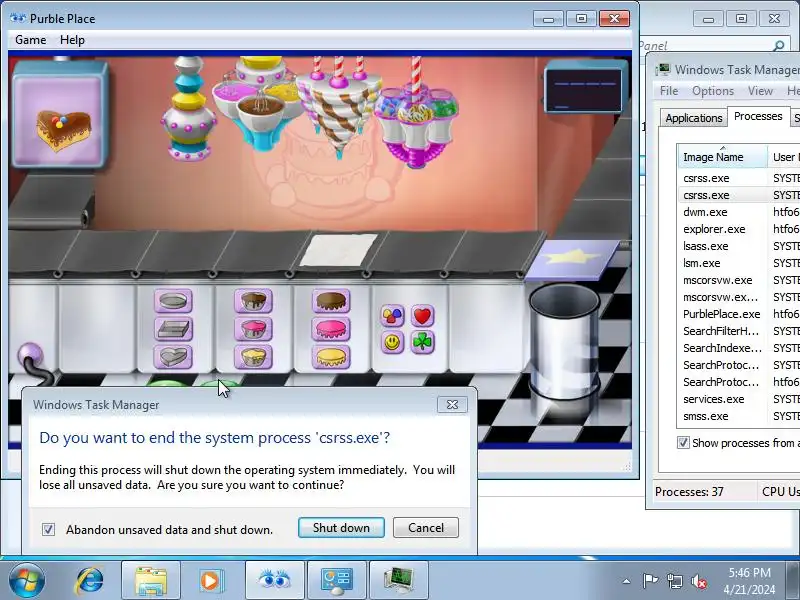Click muted volume tray icon

(x=698, y=581)
